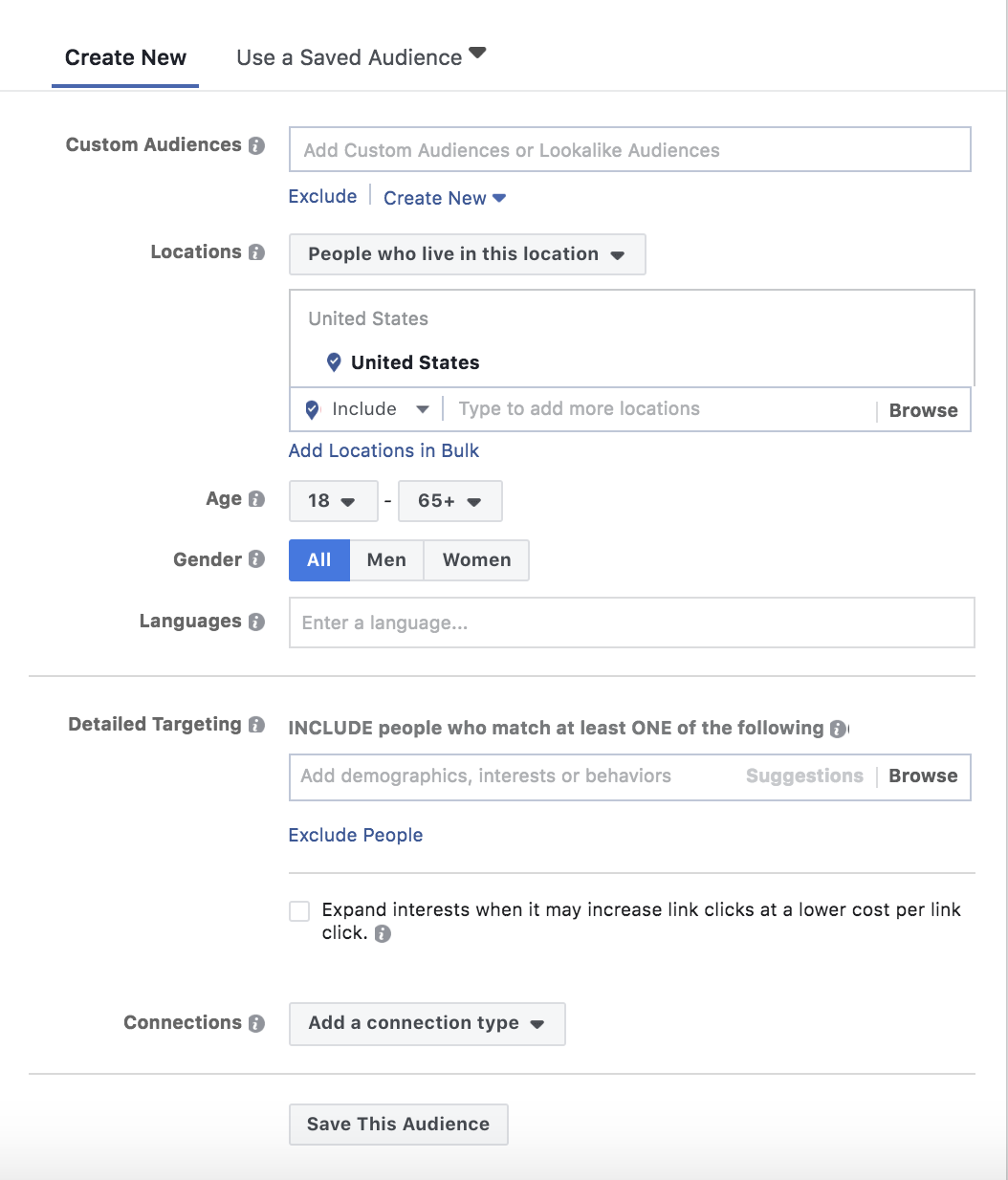This screenshot has height=1180, width=1008.
Task: Select the Create New tab
Action: click(x=125, y=57)
